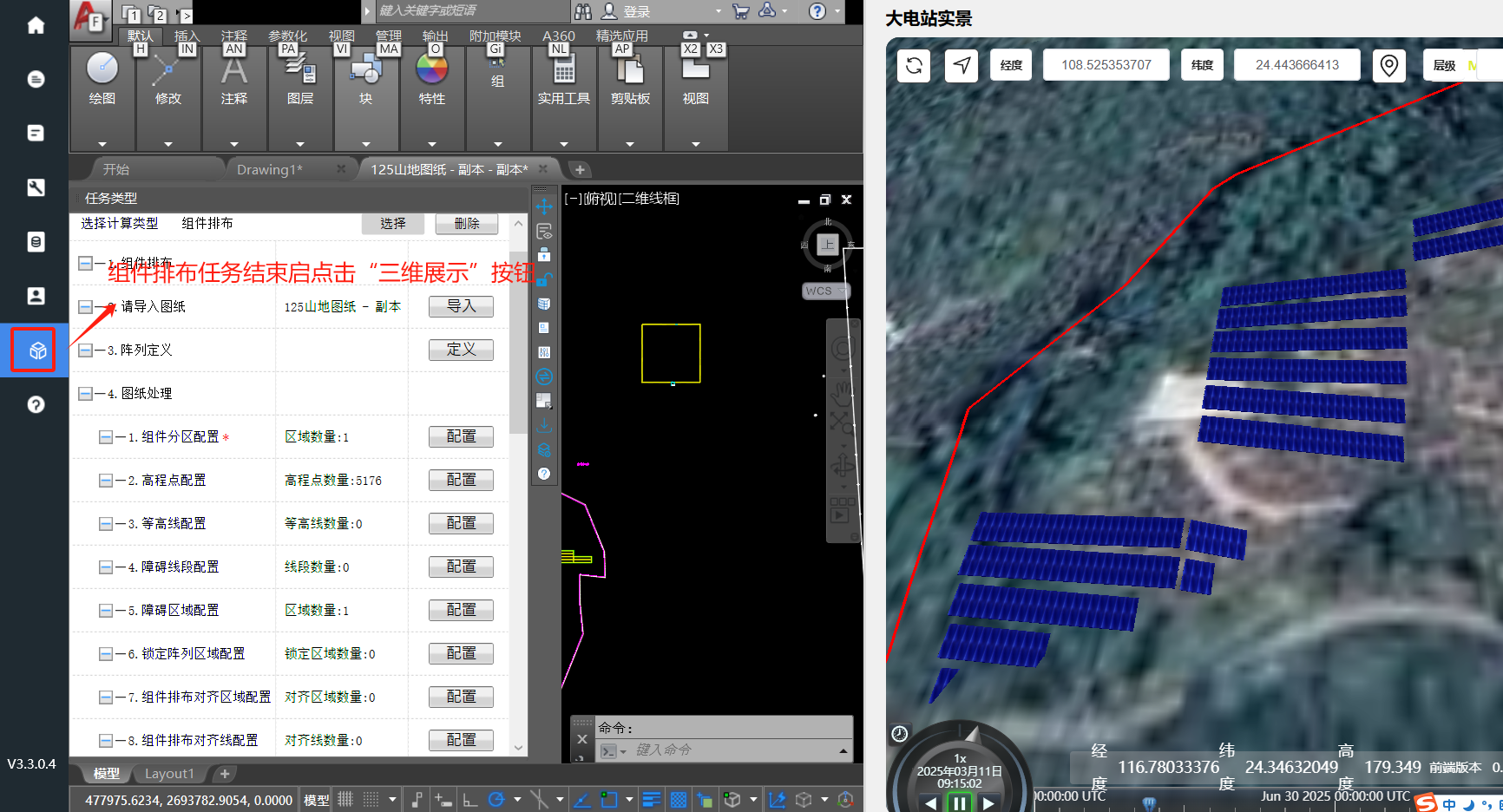This screenshot has width=1503, height=812.
Task: Toggle lineweight display in the status bar
Action: pyautogui.click(x=652, y=800)
